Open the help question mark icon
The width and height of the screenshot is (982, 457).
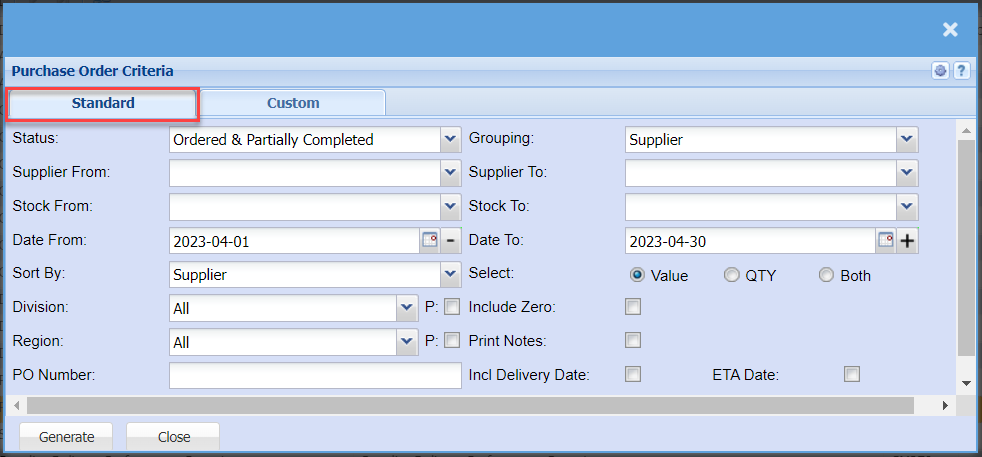pyautogui.click(x=961, y=71)
